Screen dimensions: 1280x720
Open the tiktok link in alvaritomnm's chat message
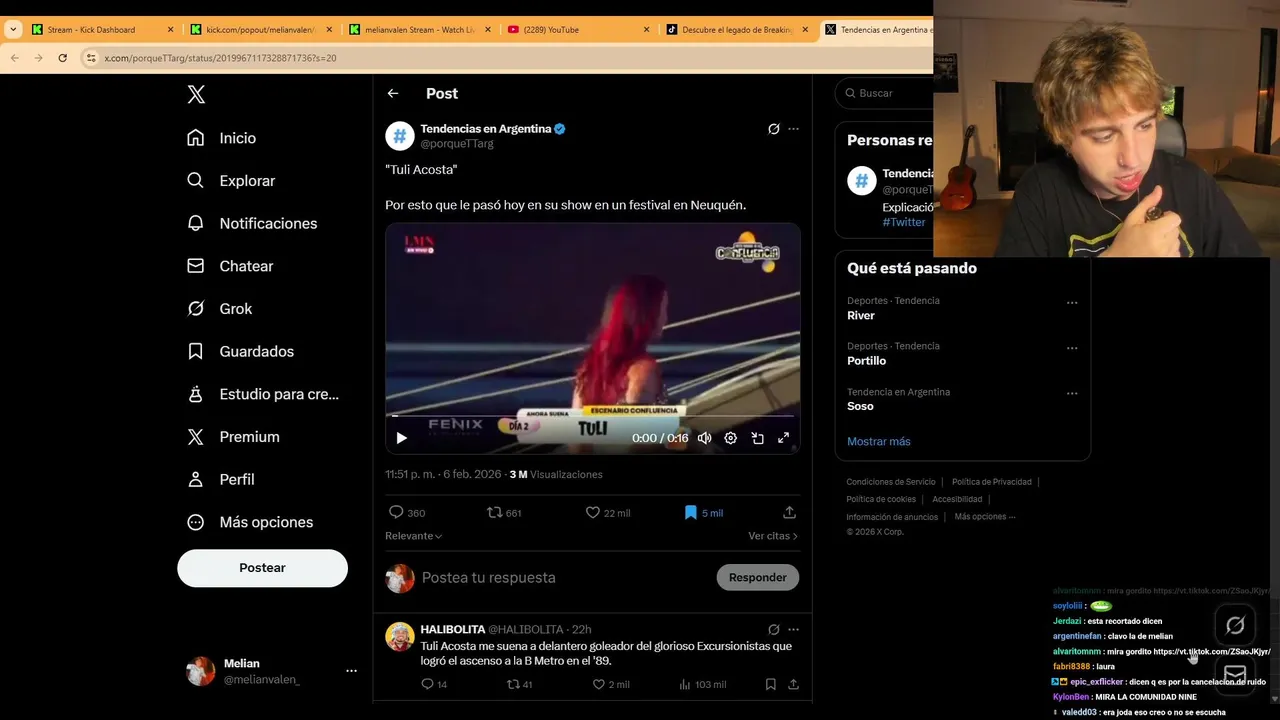point(1212,652)
